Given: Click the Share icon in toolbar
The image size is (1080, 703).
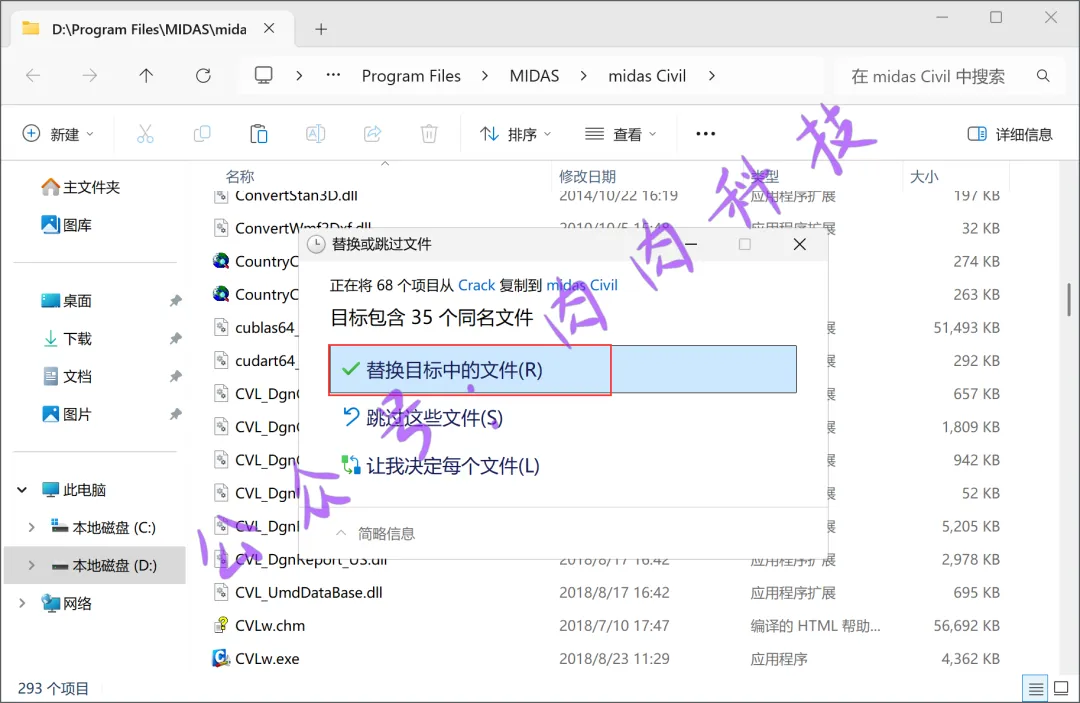Looking at the screenshot, I should click(373, 134).
